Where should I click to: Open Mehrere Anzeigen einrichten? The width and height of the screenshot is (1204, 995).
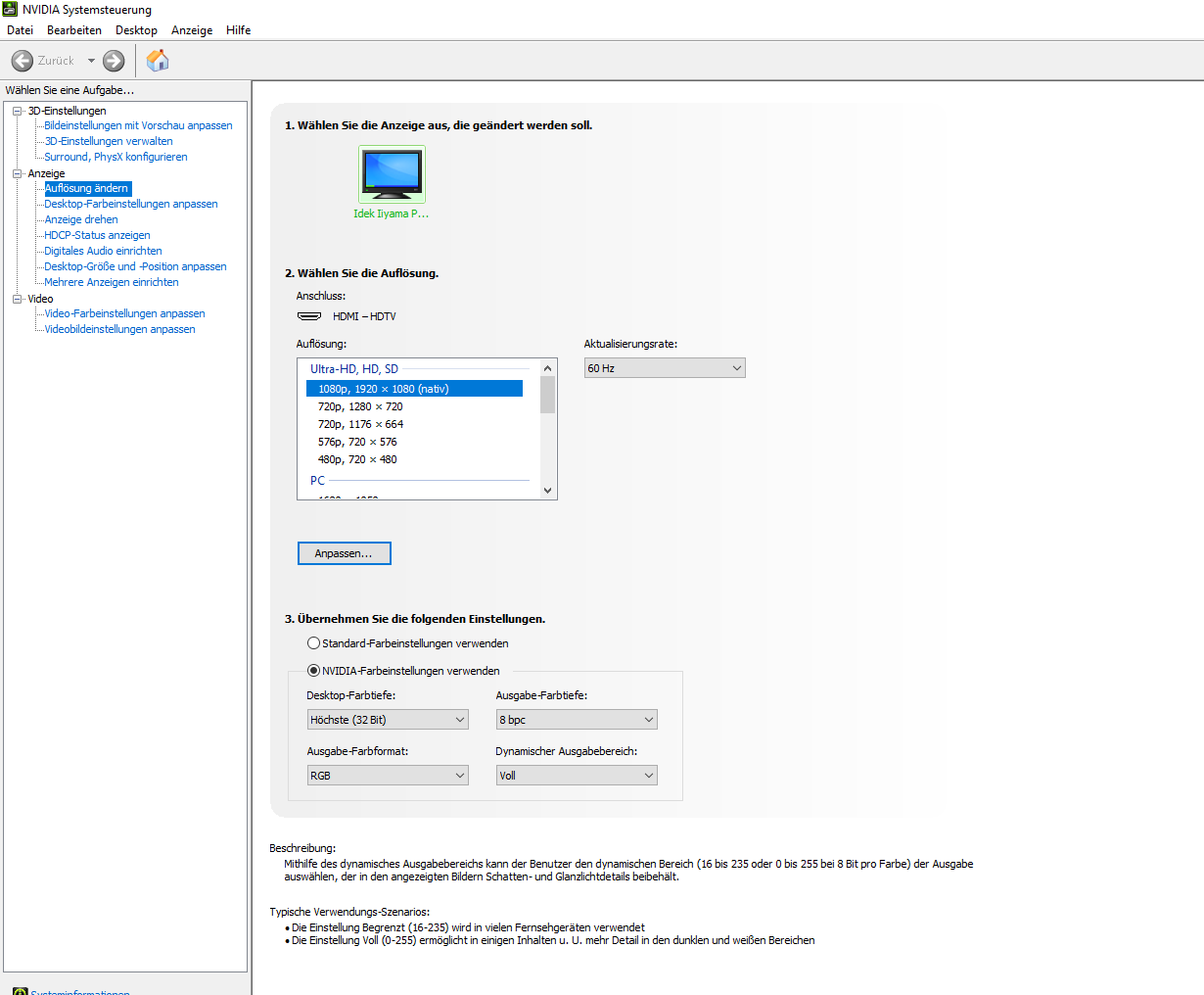click(112, 282)
